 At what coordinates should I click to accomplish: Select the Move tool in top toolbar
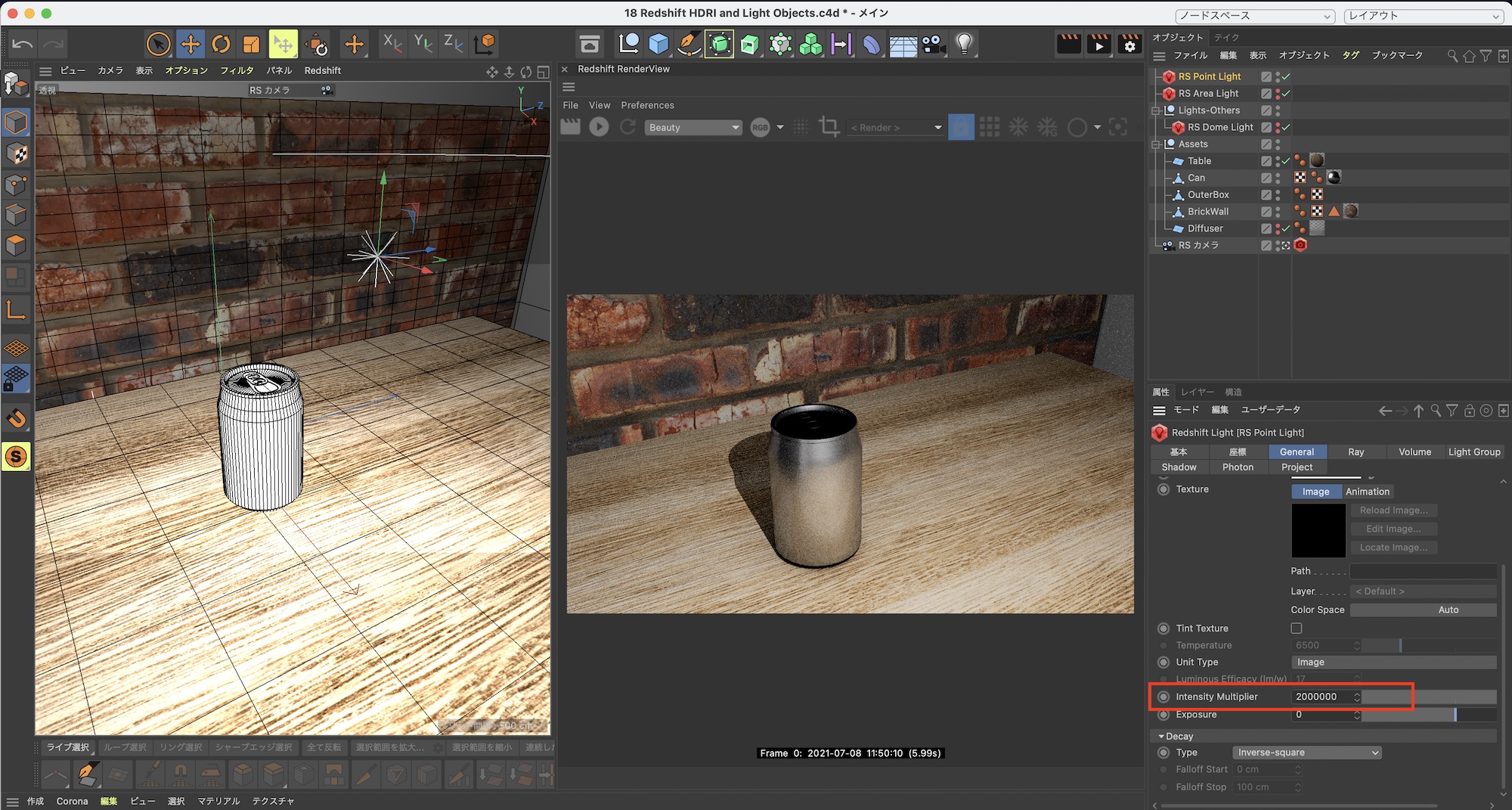tap(191, 45)
